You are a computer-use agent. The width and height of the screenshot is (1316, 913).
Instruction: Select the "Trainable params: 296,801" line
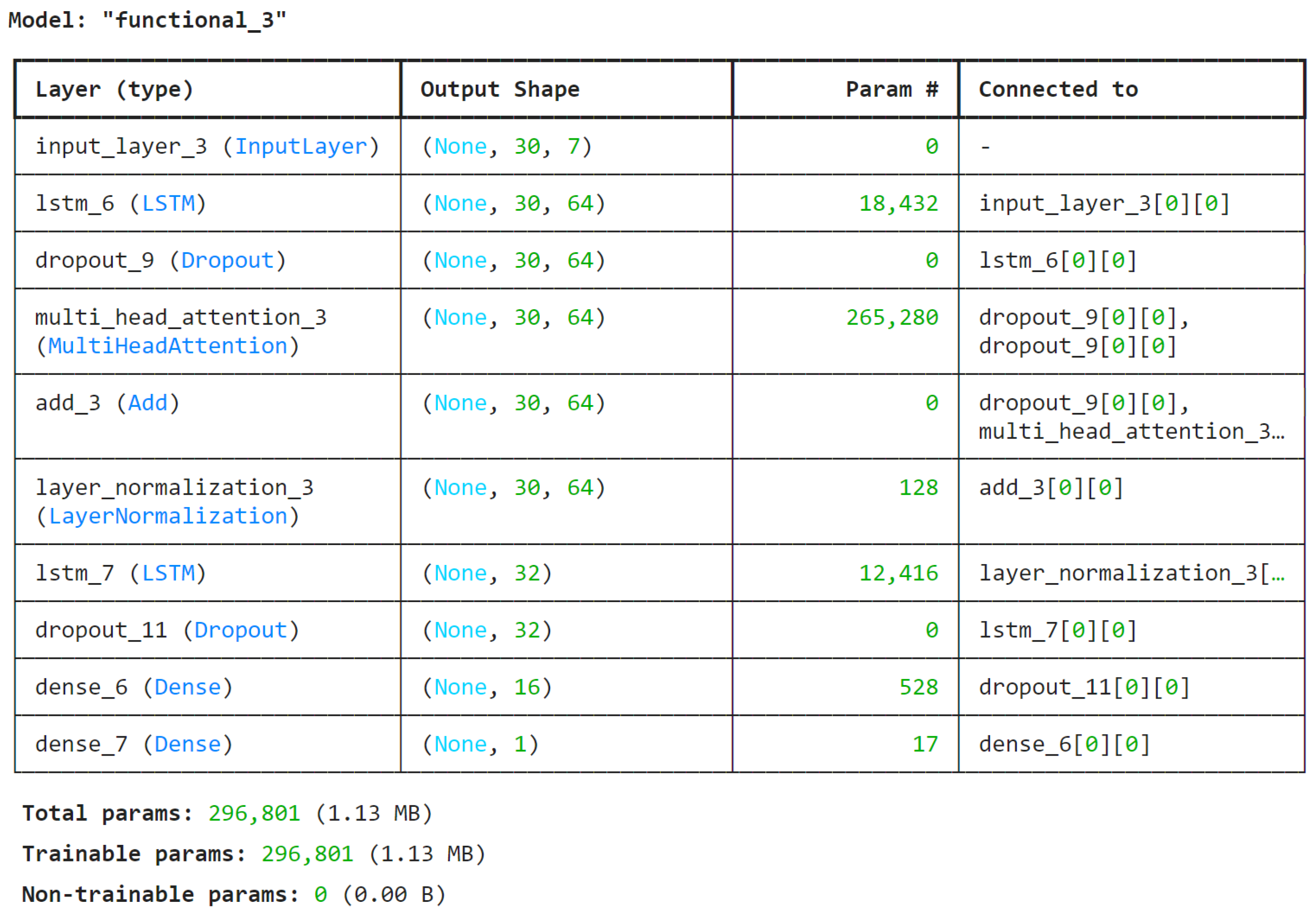(254, 855)
